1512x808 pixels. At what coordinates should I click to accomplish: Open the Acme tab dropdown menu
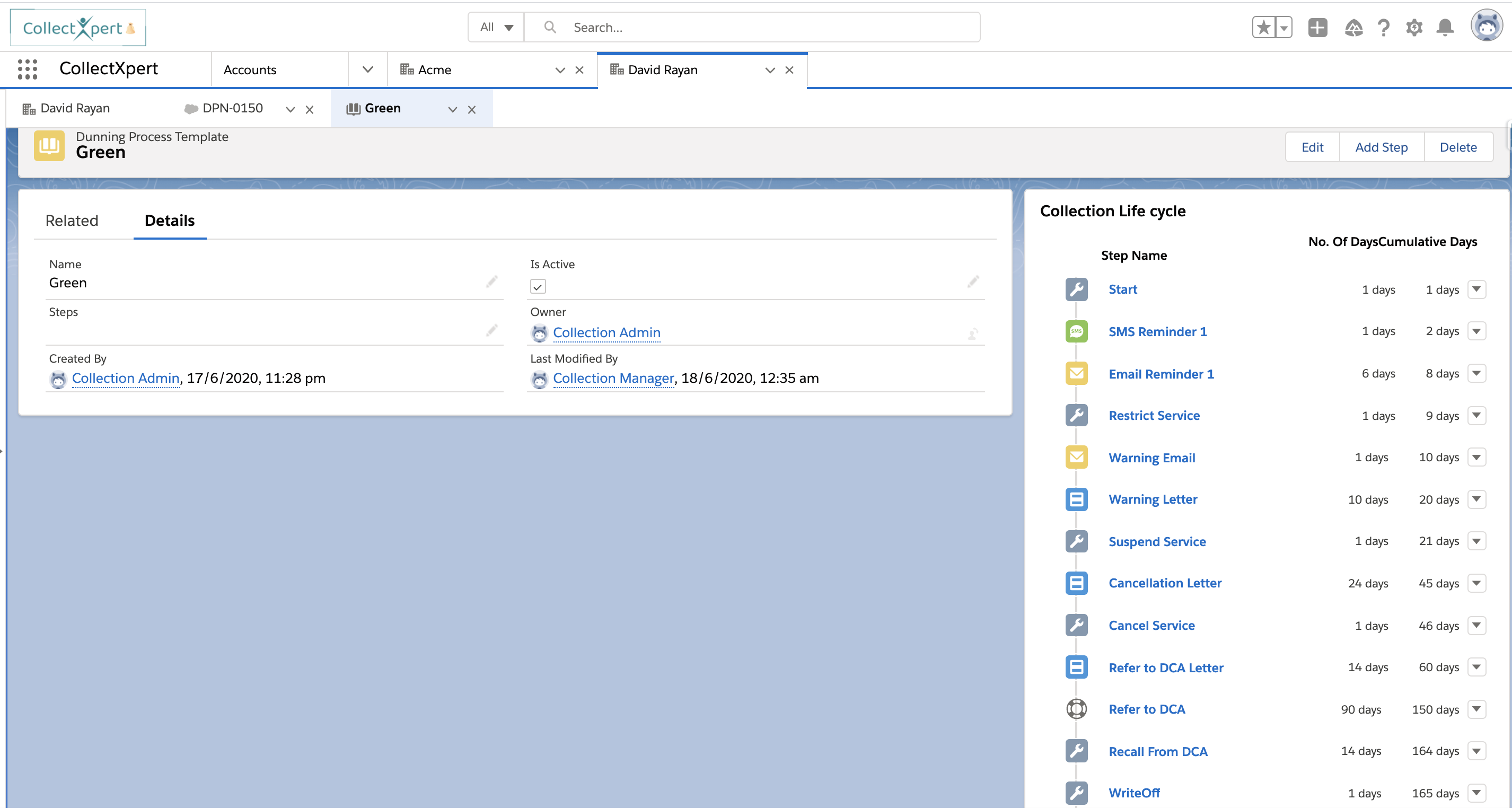click(559, 70)
